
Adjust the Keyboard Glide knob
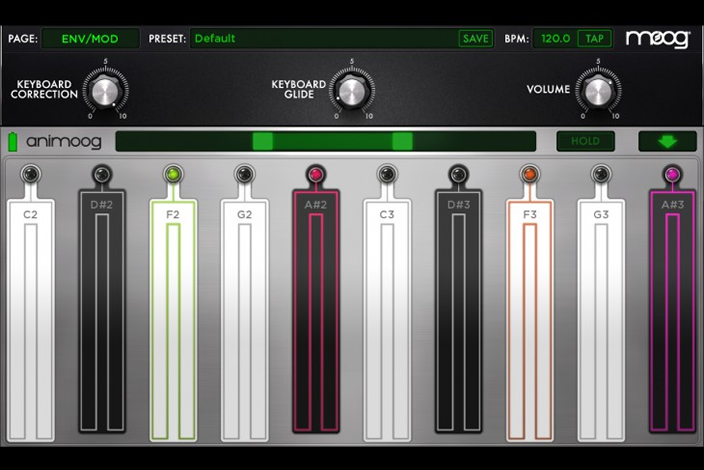352,91
